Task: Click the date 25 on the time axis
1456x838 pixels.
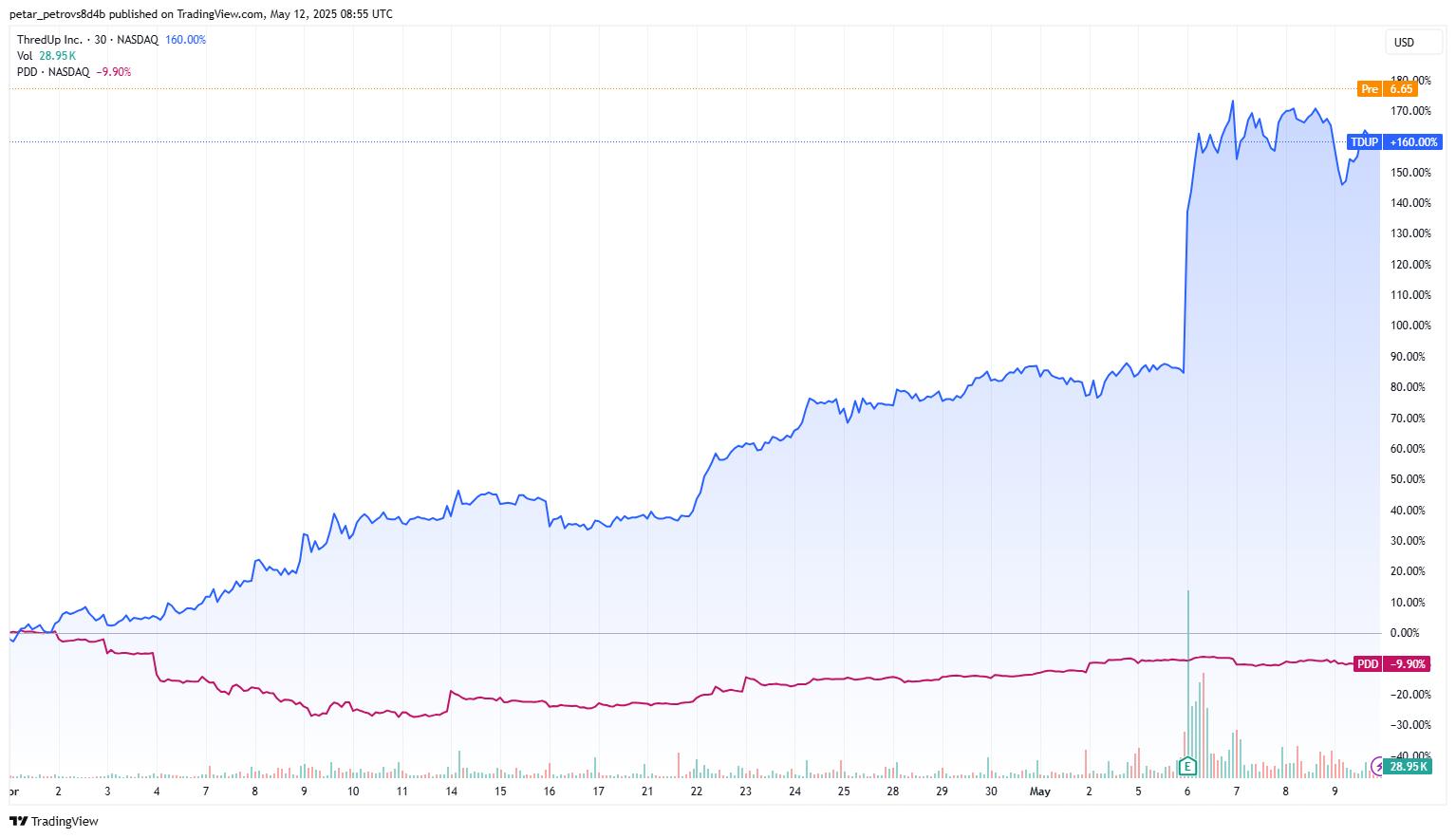Action: [844, 791]
